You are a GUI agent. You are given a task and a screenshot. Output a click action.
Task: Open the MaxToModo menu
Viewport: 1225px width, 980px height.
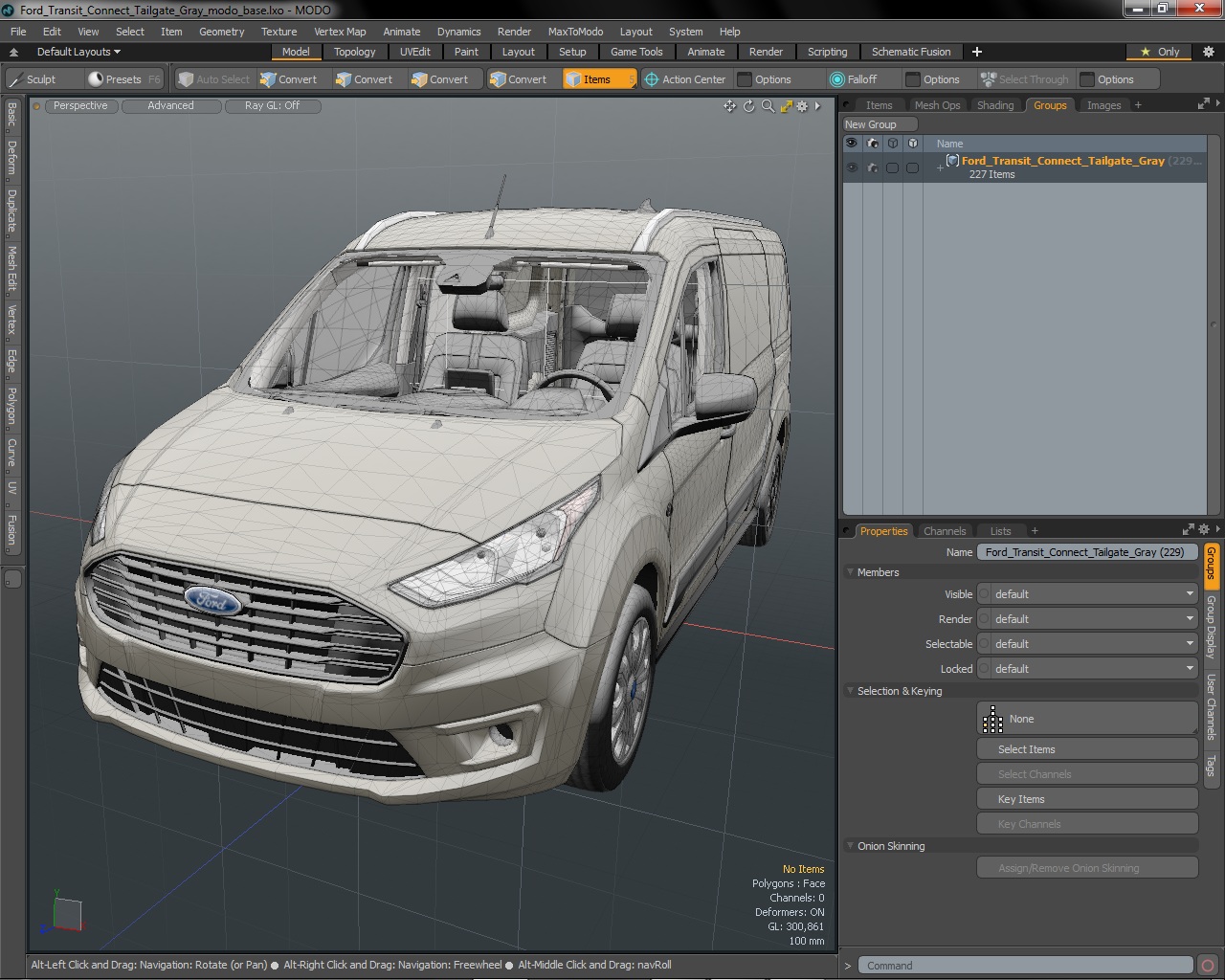(575, 32)
